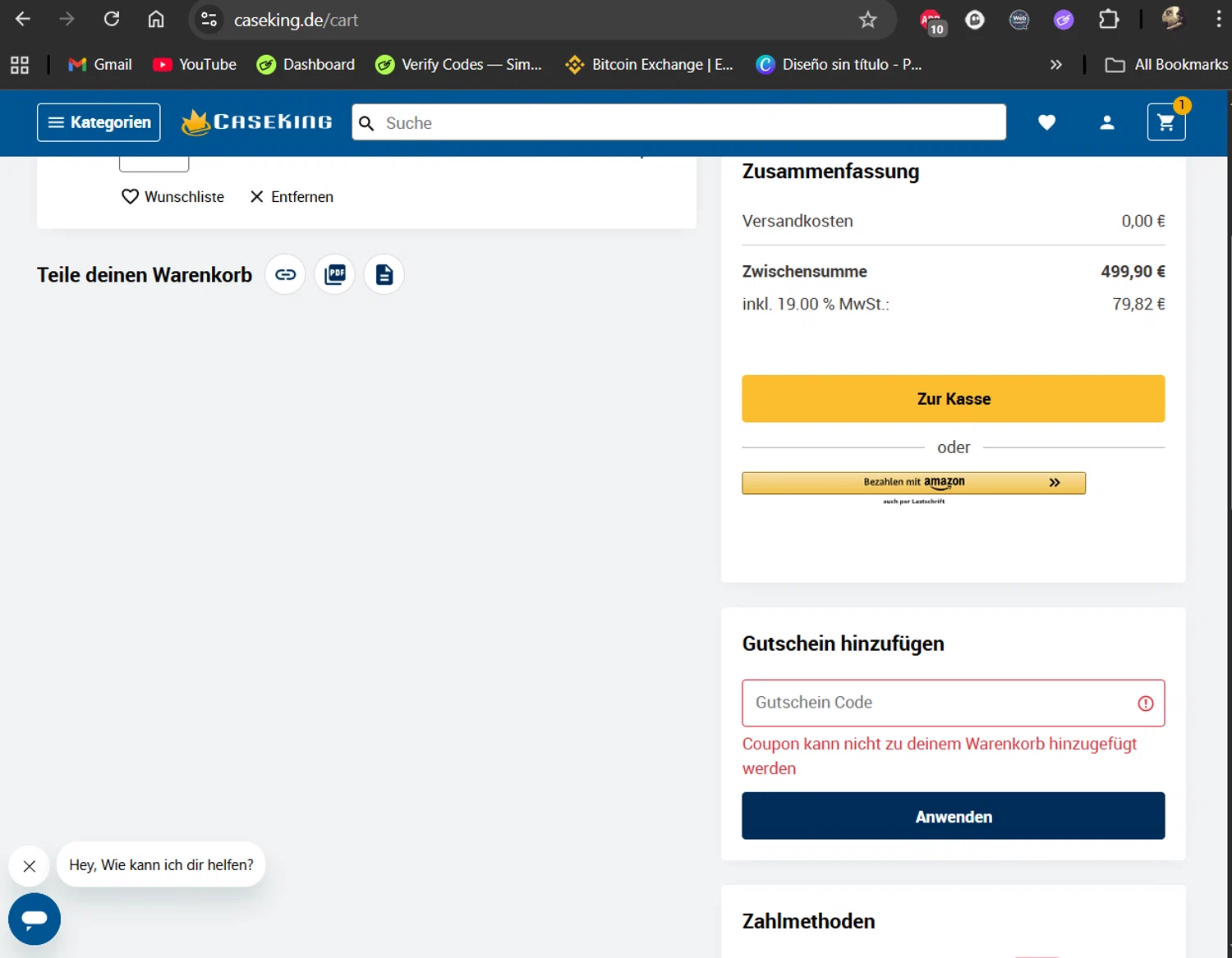Click the Zusammenfassung heading
Image resolution: width=1232 pixels, height=958 pixels.
point(830,172)
